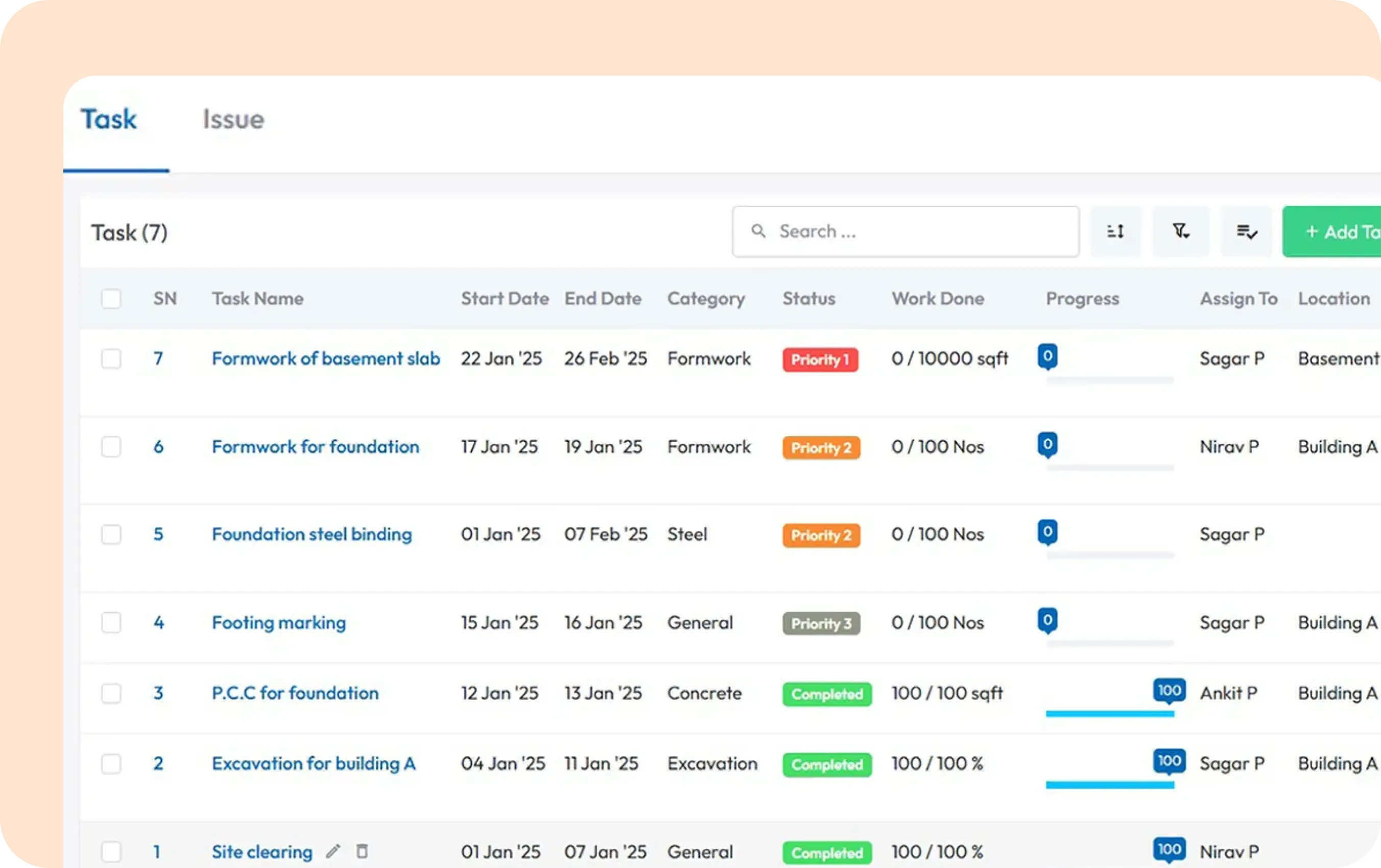
Task: Toggle the select-all header checkbox
Action: pos(111,299)
